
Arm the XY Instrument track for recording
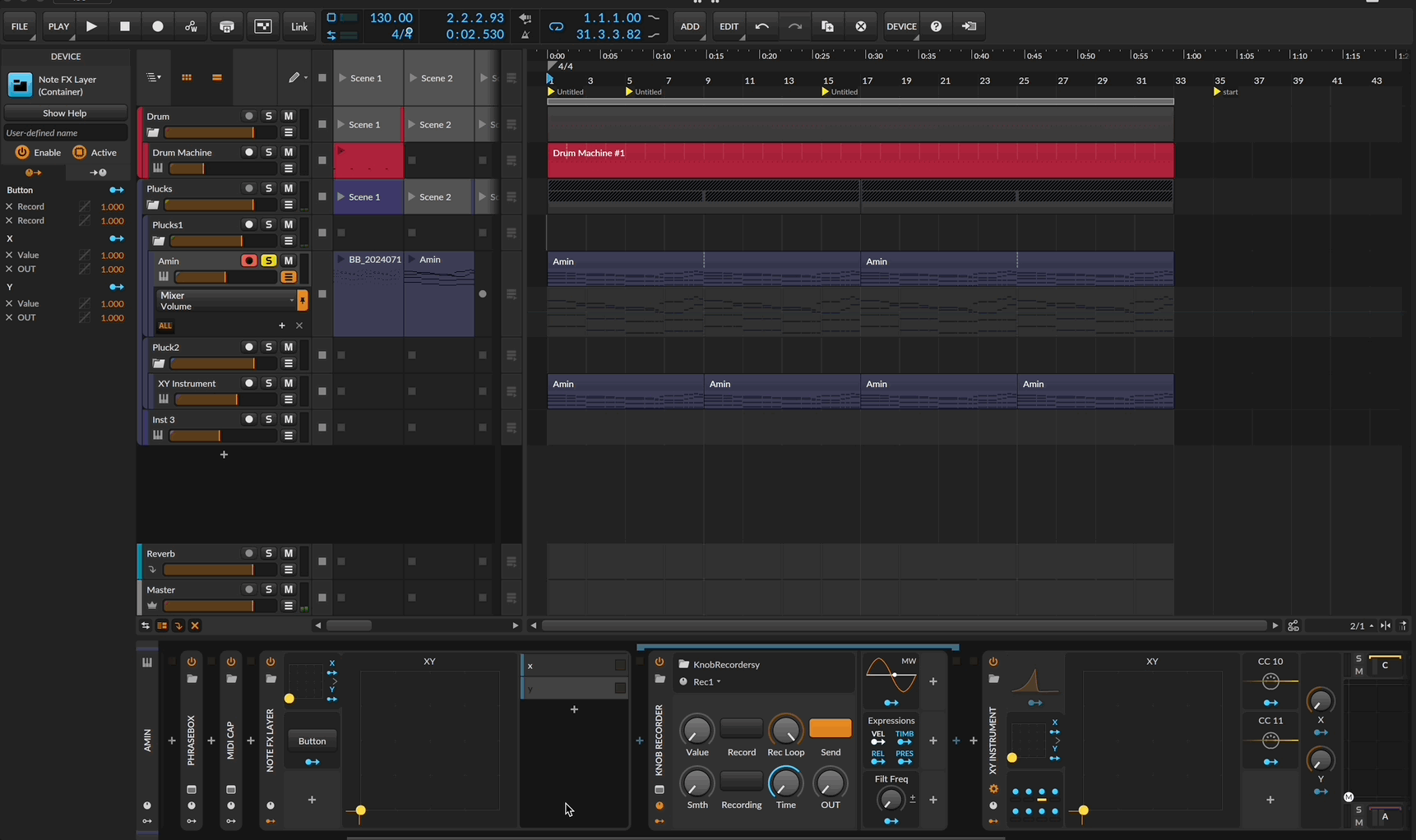point(249,383)
